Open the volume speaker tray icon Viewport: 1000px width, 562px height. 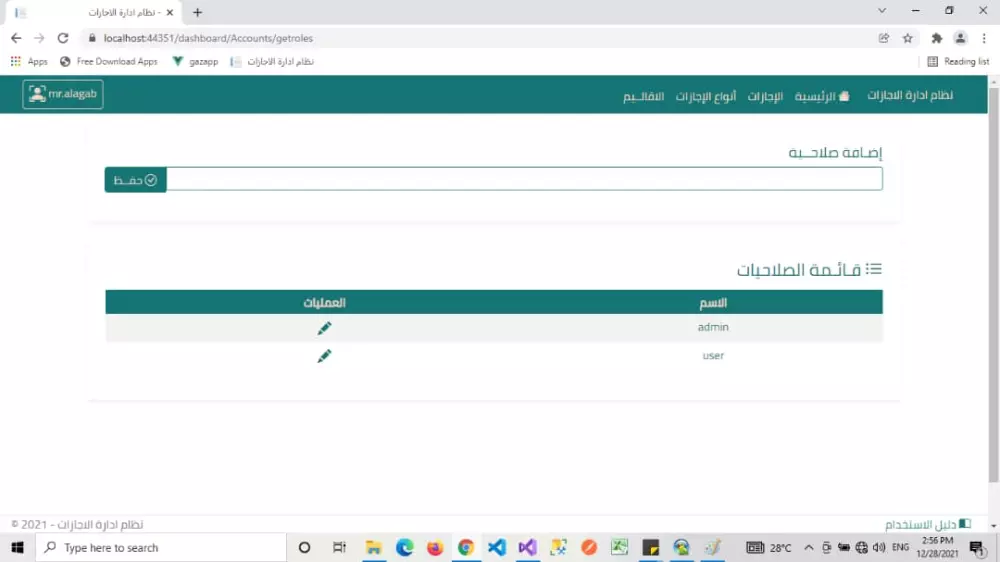click(x=879, y=547)
